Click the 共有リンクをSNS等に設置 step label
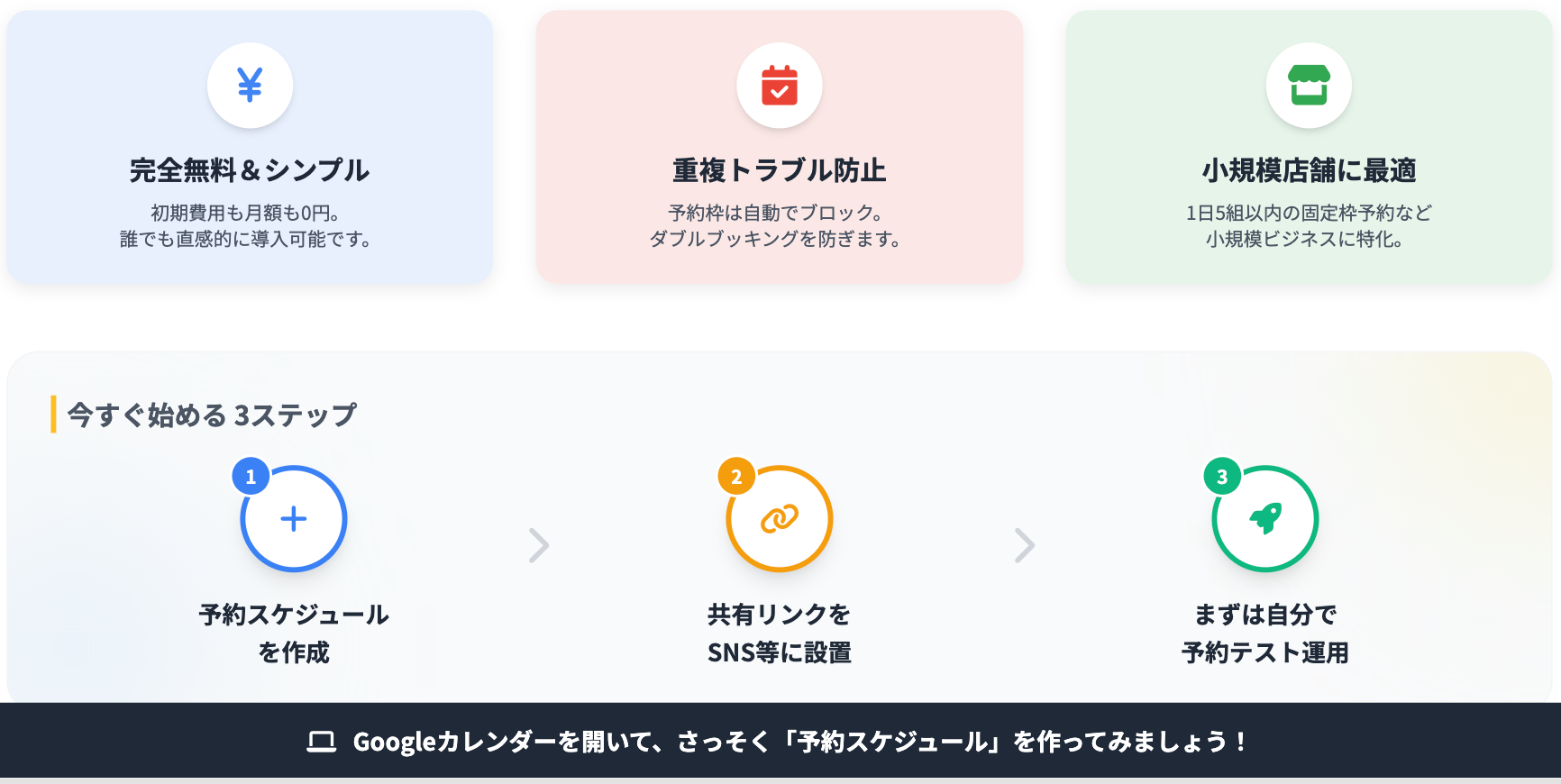 [x=780, y=633]
